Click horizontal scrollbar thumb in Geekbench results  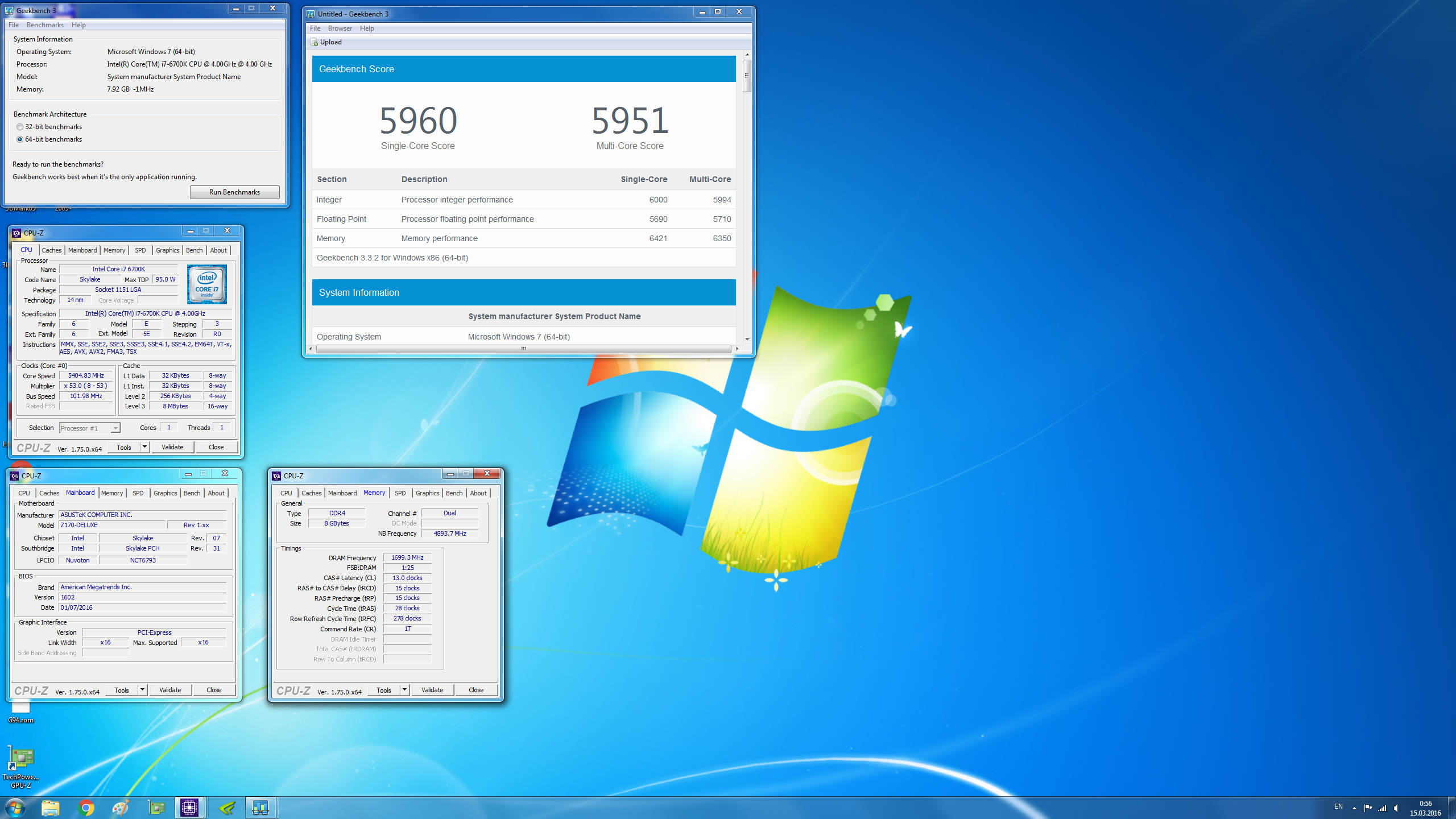(x=523, y=349)
